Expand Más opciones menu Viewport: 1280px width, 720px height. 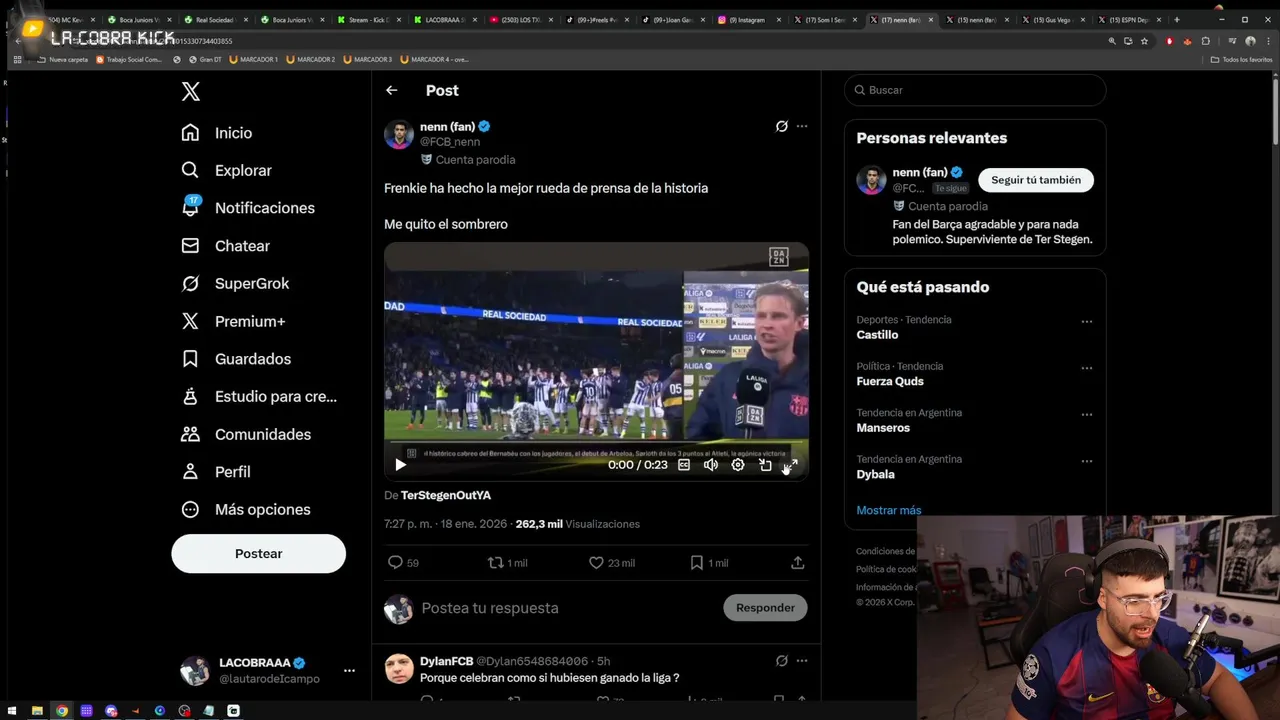point(245,509)
